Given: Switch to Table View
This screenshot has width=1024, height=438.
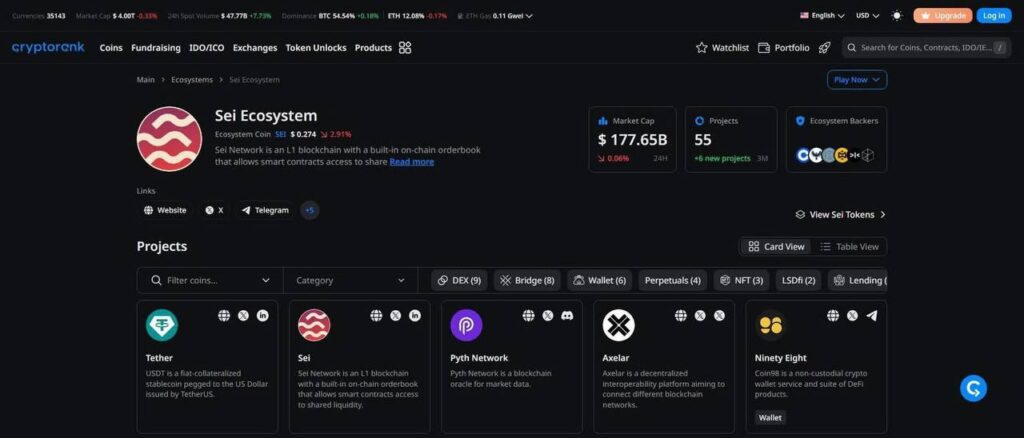Looking at the screenshot, I should pos(849,246).
